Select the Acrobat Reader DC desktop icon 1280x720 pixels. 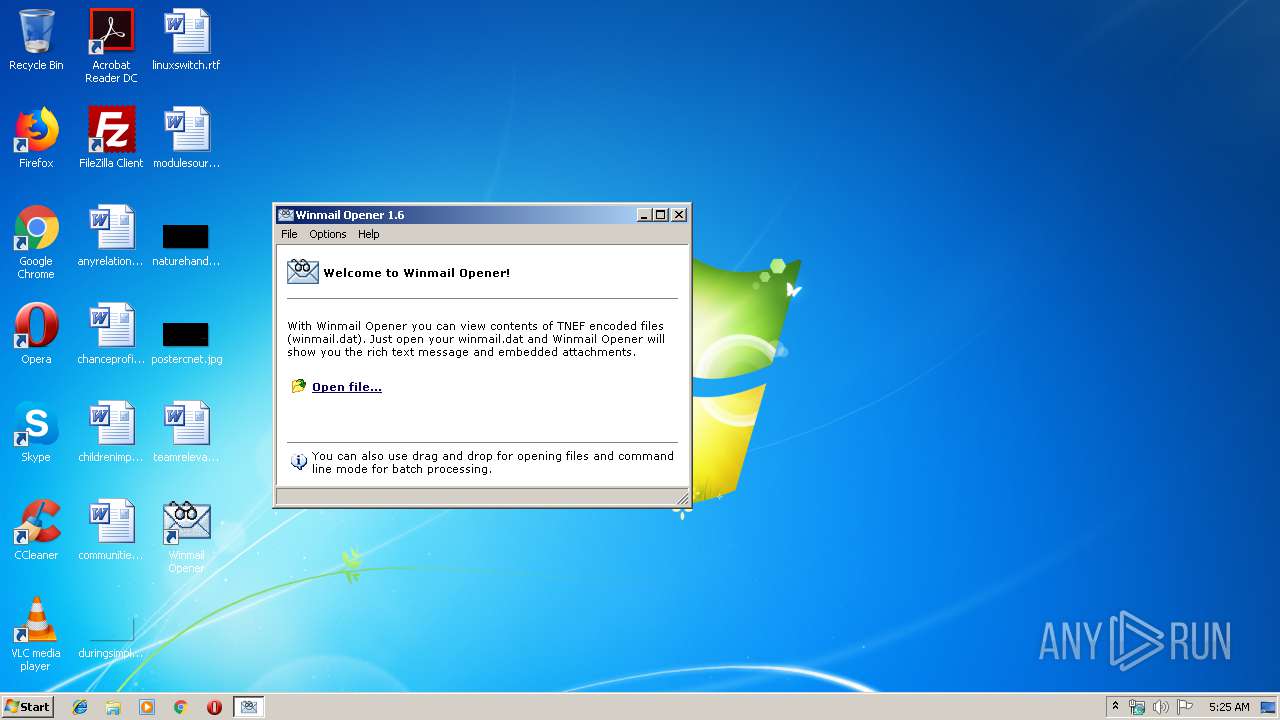click(111, 46)
